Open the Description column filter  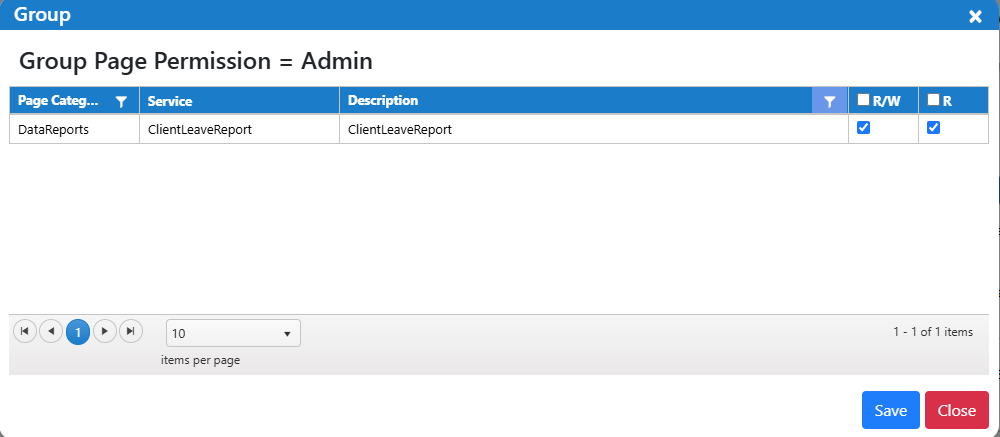(x=829, y=101)
